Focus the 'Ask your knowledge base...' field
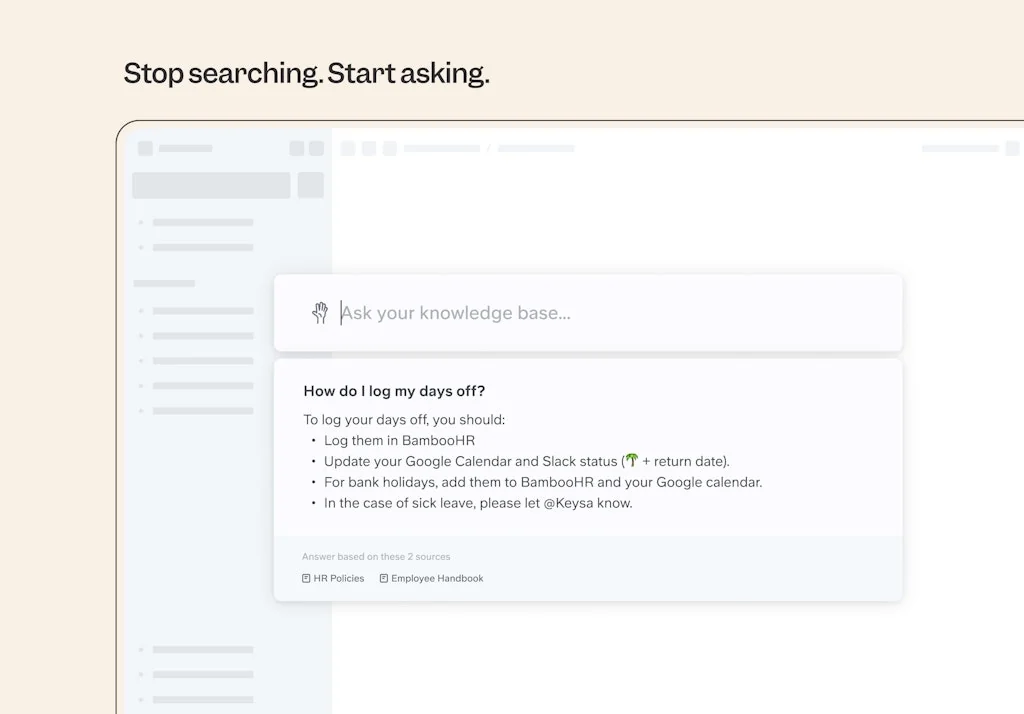1024x714 pixels. (600, 313)
